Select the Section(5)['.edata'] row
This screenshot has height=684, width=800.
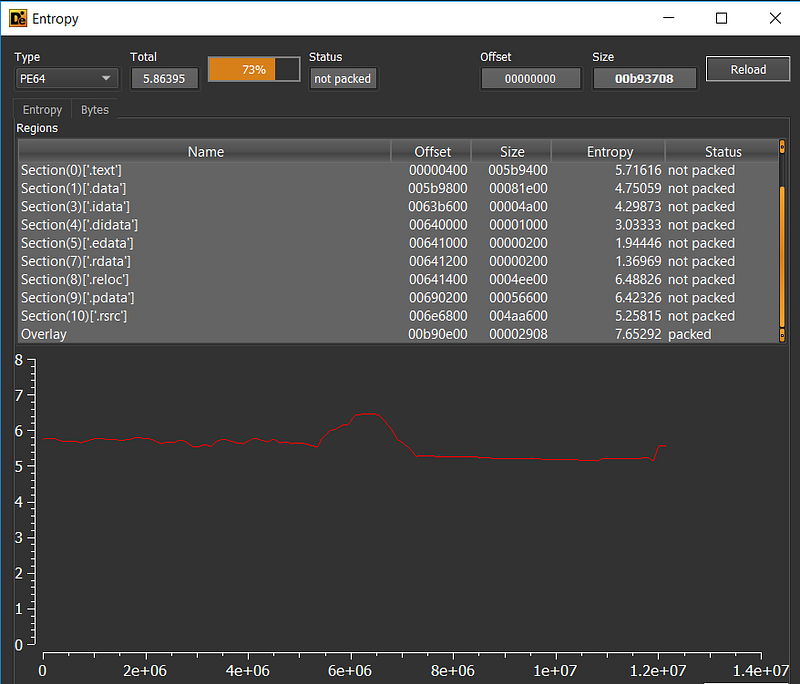point(398,243)
